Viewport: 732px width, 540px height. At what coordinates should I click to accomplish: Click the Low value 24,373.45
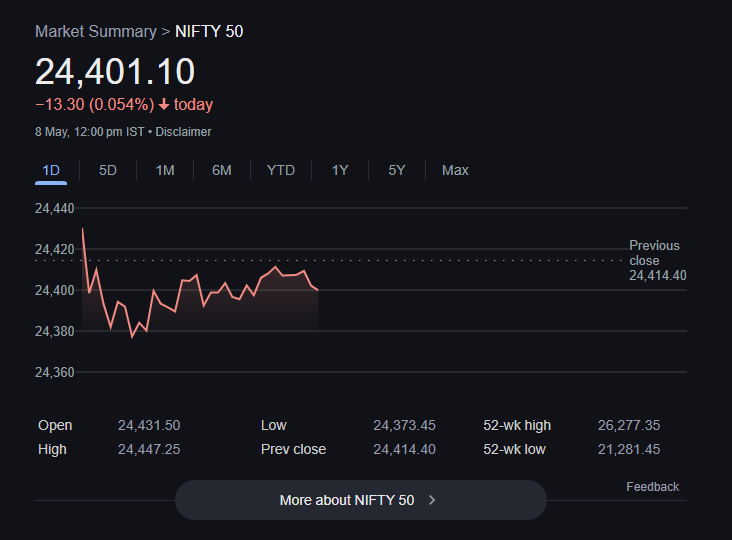(x=404, y=425)
